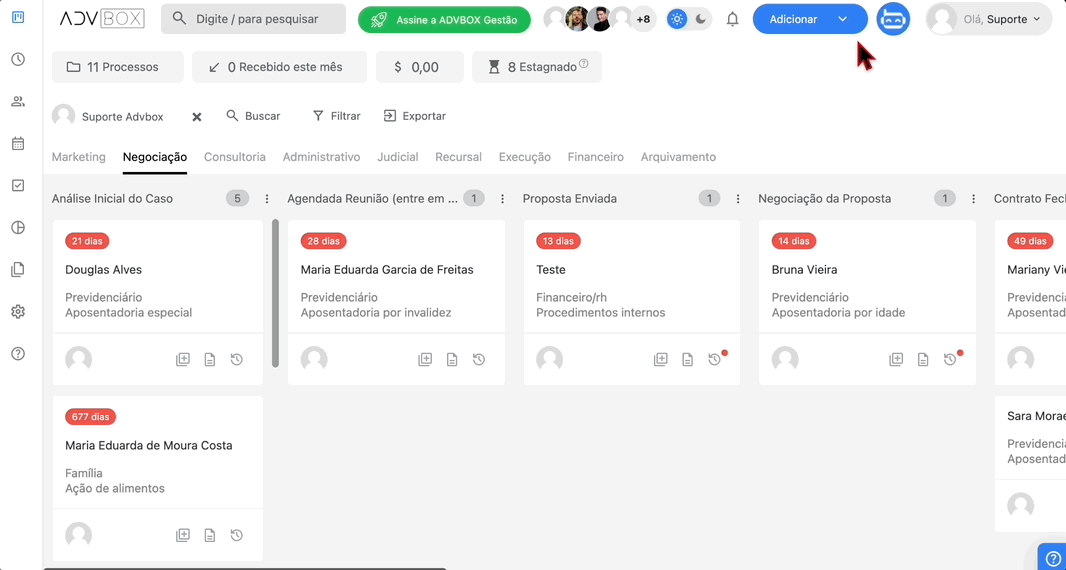Remove Suporte Advbox filter with X

196,117
